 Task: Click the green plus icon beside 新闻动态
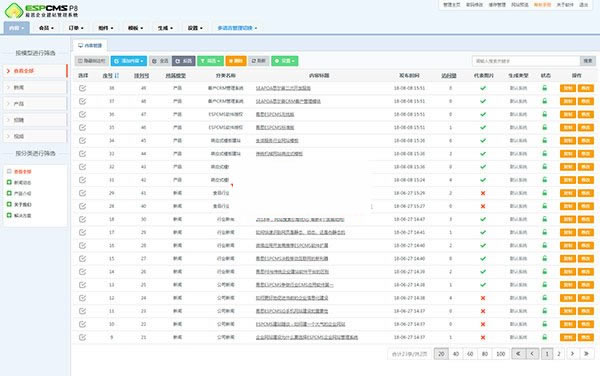pyautogui.click(x=9, y=182)
